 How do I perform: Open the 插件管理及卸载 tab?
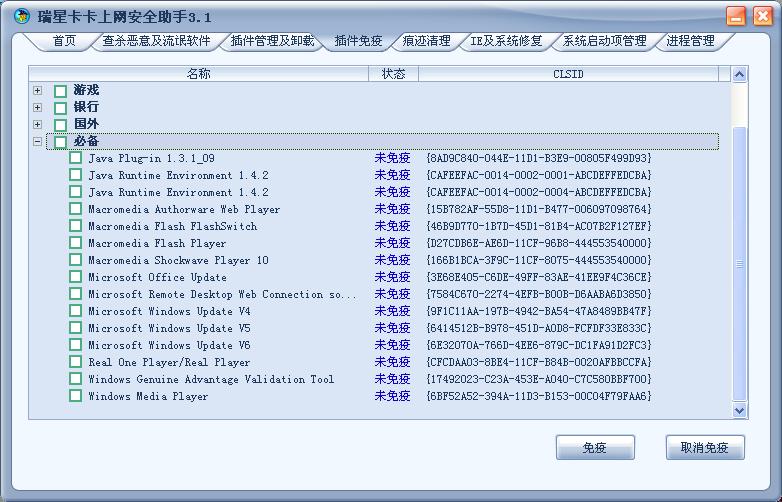point(272,41)
